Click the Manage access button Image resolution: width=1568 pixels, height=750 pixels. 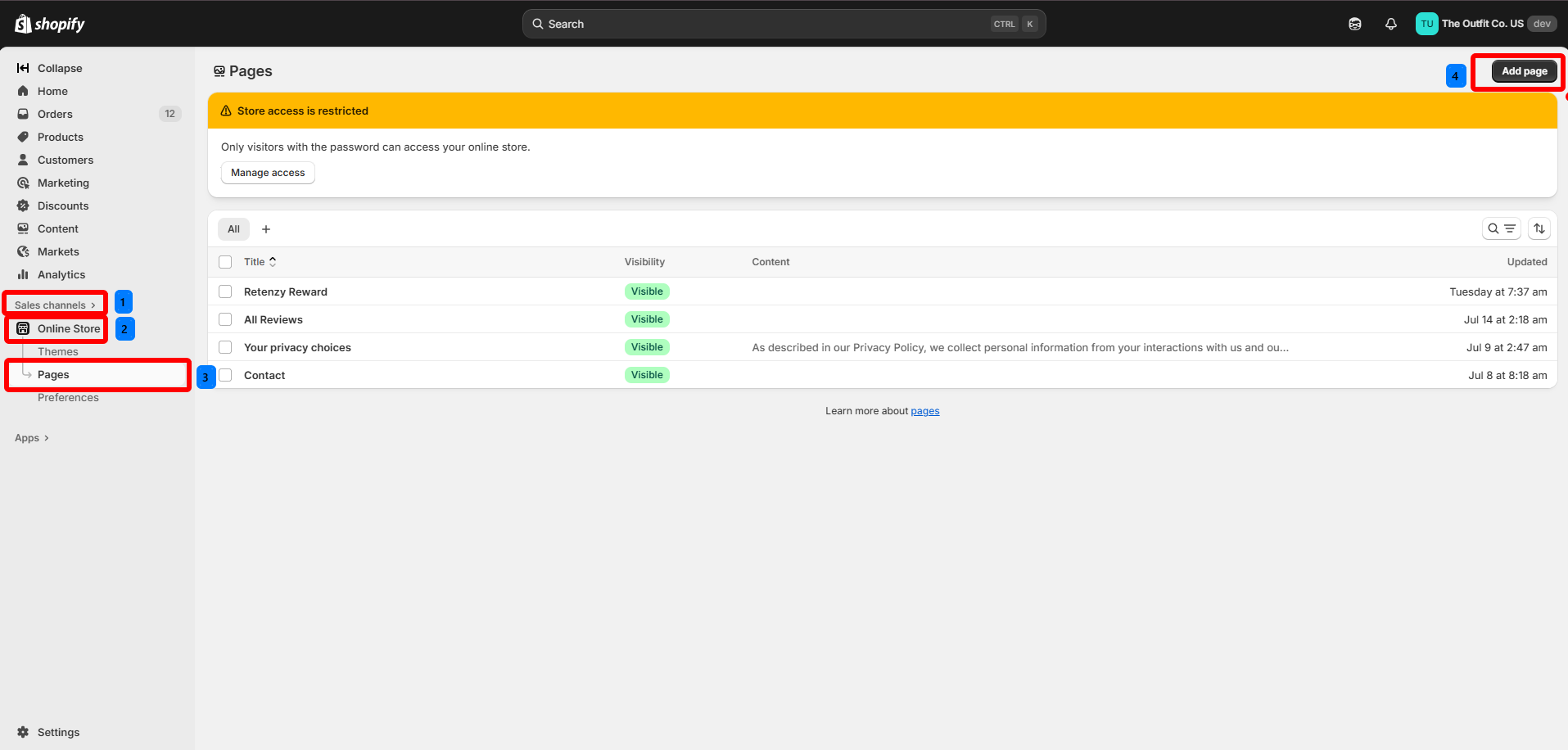(x=268, y=173)
